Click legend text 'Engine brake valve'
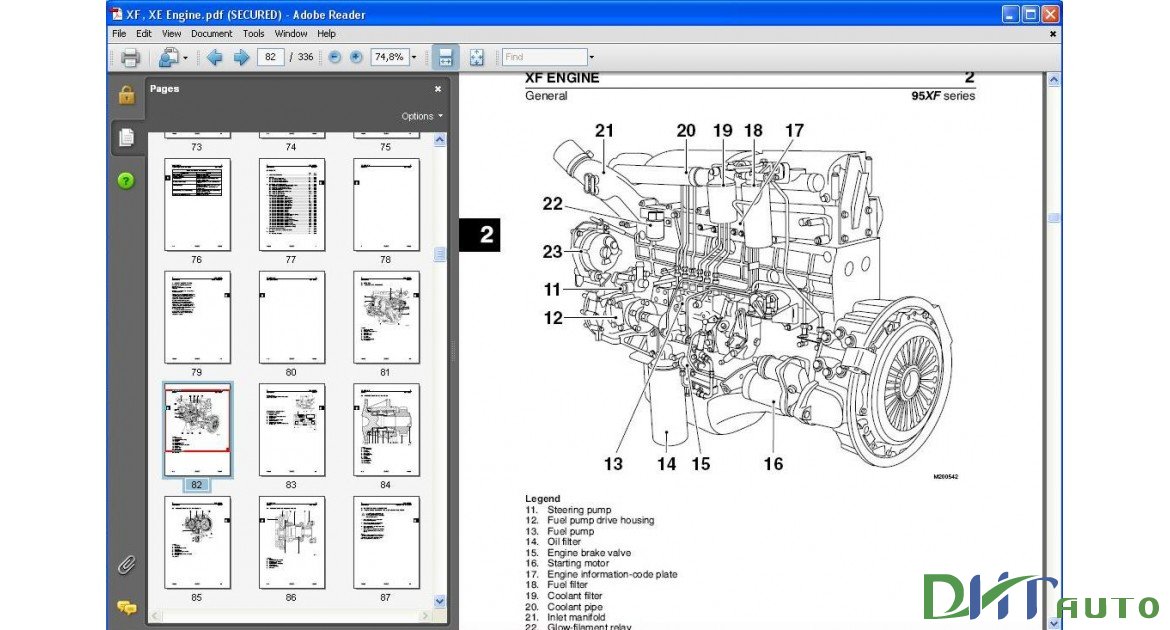The image size is (1170, 630). [589, 553]
